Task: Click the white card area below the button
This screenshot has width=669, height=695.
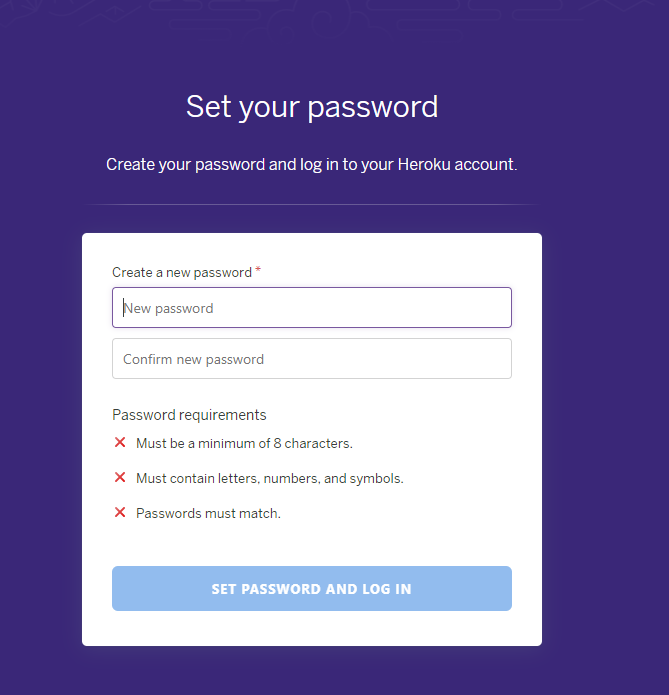Action: [311, 628]
